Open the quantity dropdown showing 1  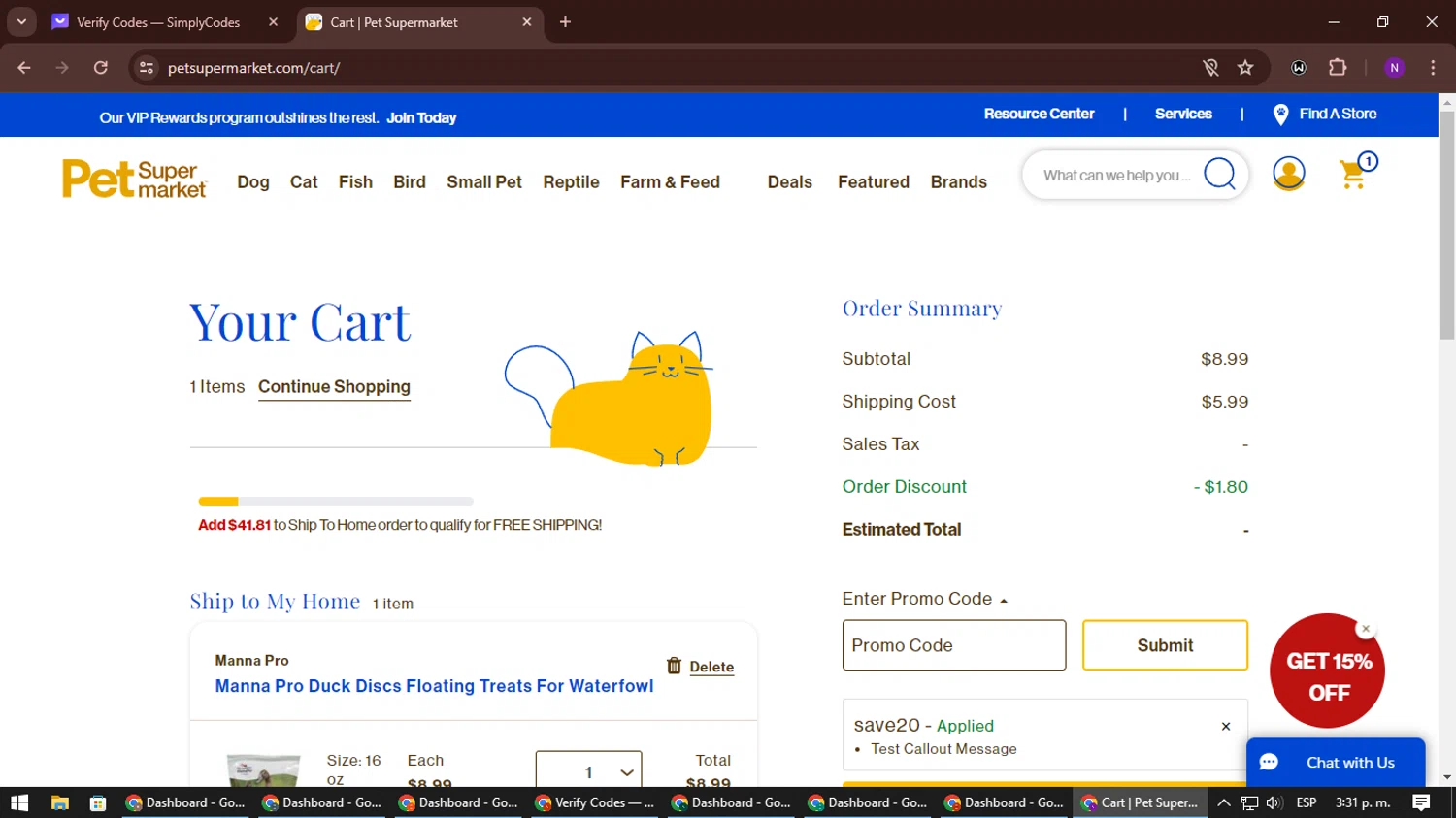click(x=588, y=769)
